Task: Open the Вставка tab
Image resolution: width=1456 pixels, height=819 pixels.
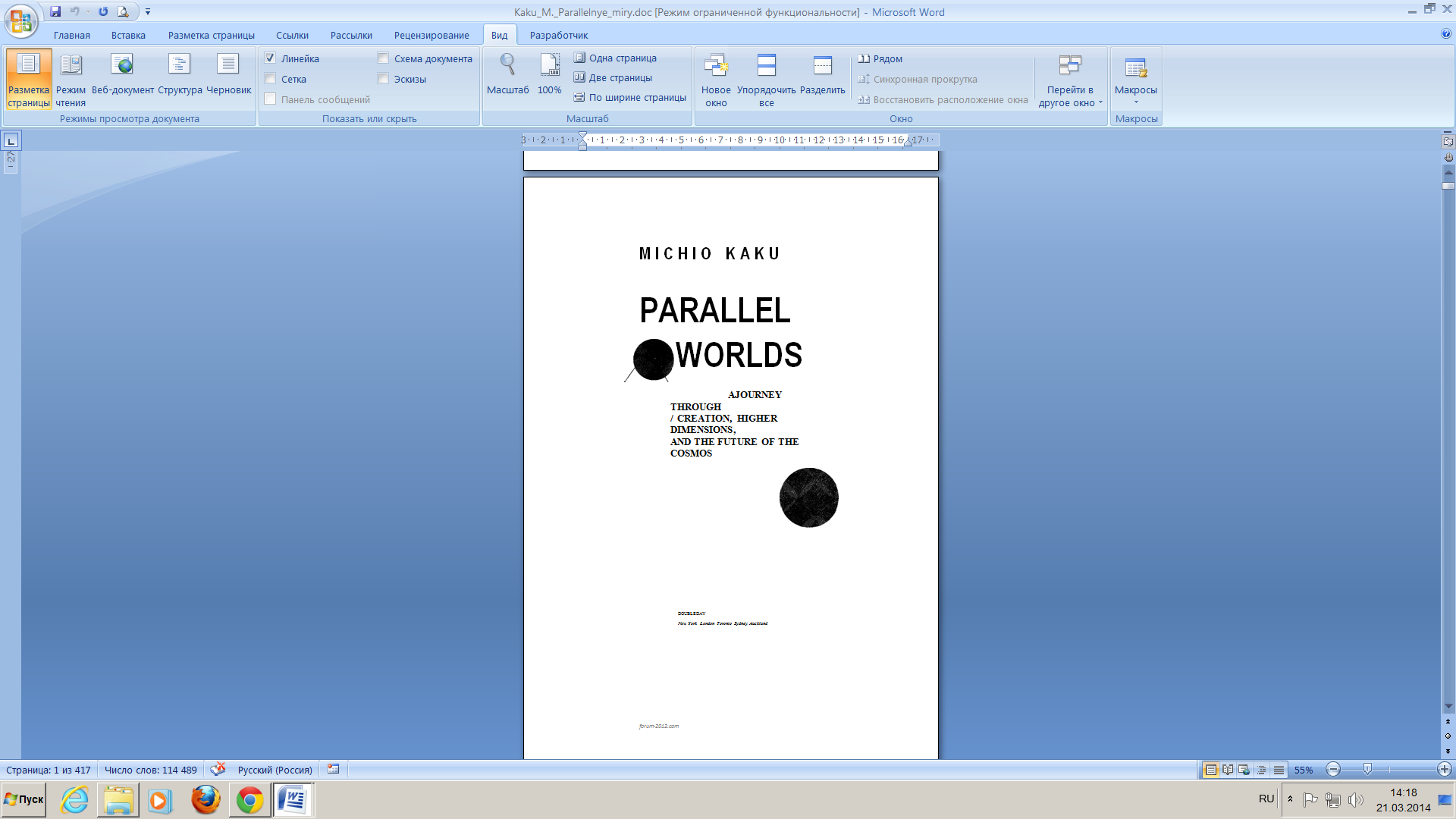Action: (x=128, y=35)
